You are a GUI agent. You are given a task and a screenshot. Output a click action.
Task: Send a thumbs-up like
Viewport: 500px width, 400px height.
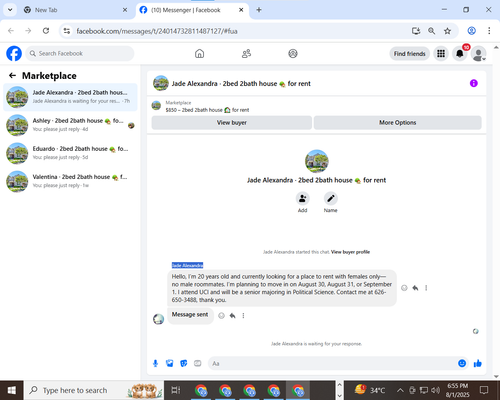click(x=478, y=363)
